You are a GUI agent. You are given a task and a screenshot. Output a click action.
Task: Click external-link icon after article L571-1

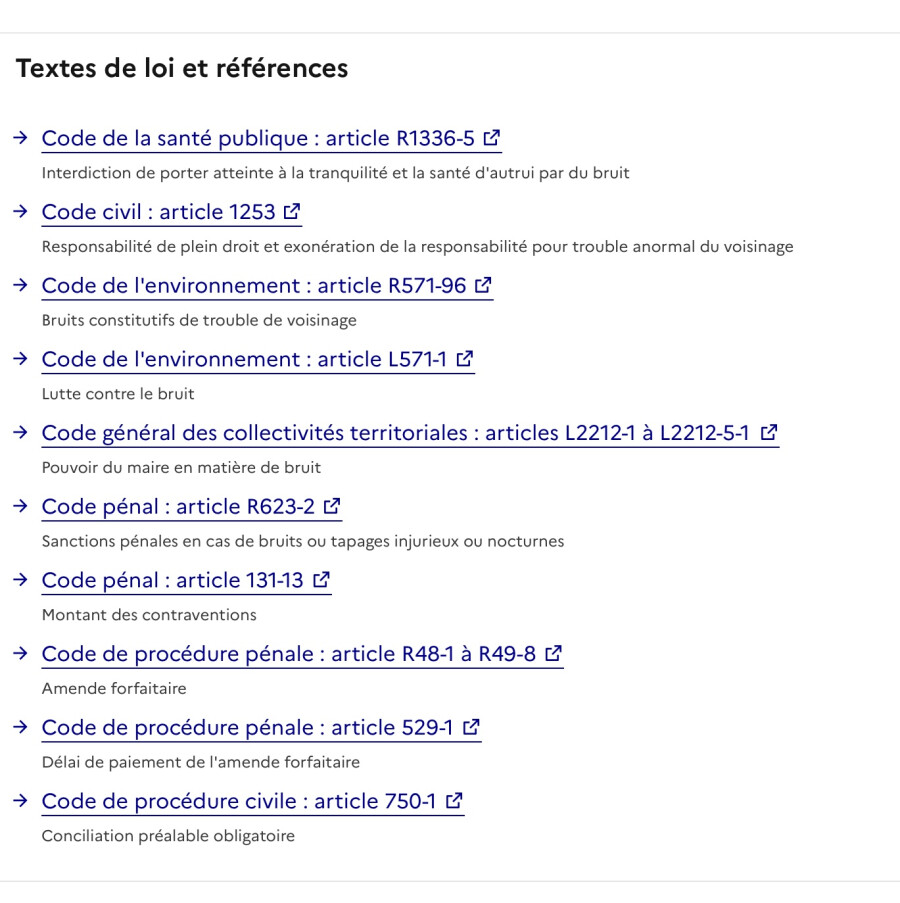pos(465,359)
